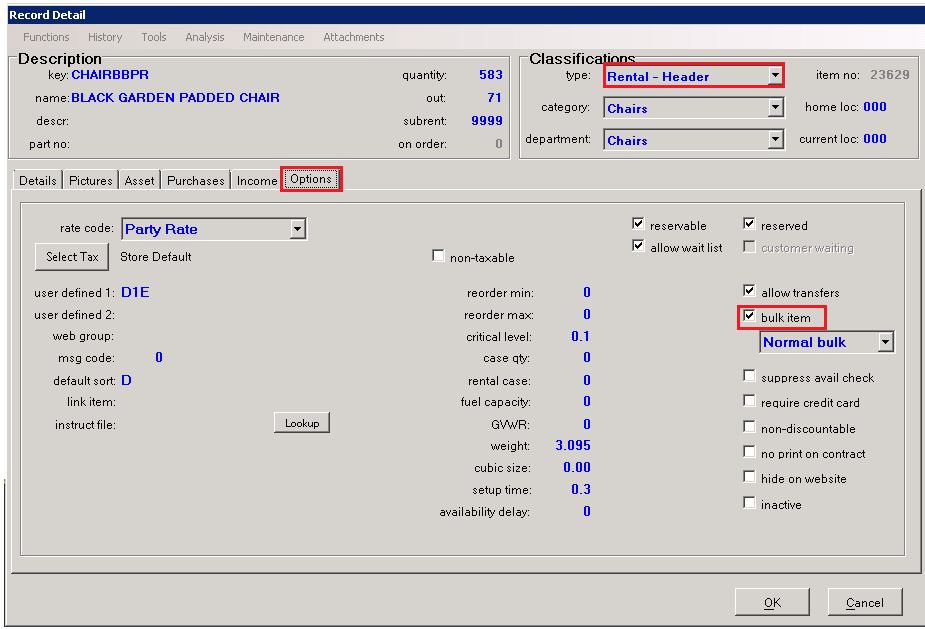Open the department Chairs dropdown
Viewport: 925px width, 629px height.
pos(775,140)
